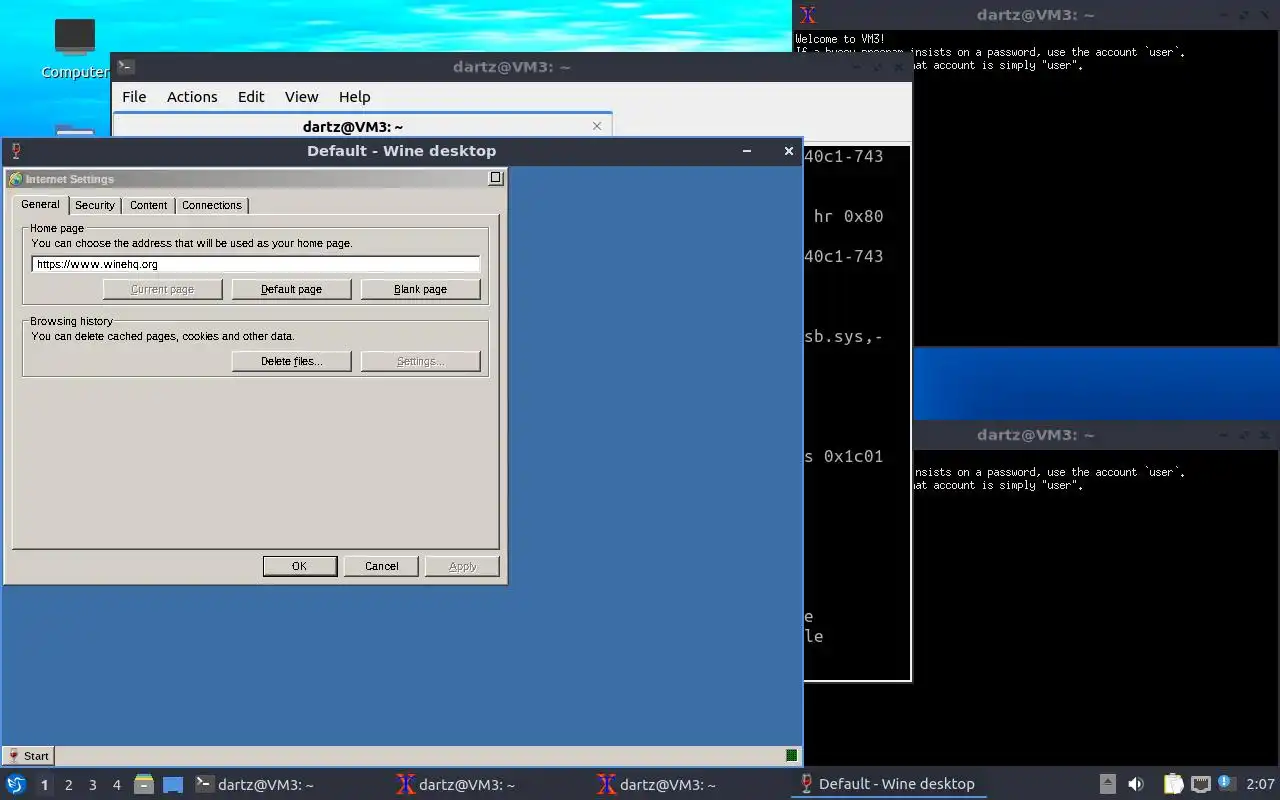1280x800 pixels.
Task: Minimize the Wine desktop window
Action: pos(747,151)
